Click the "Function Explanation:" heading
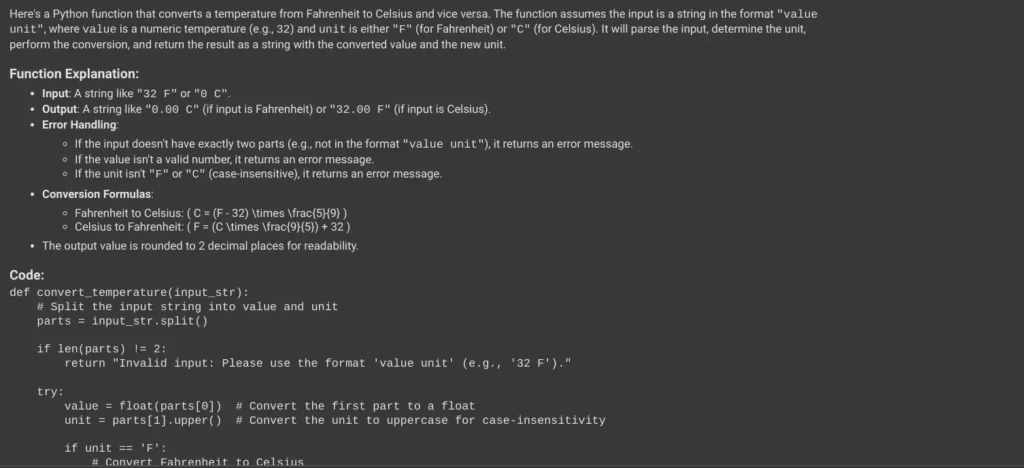1024x468 pixels. [74, 74]
